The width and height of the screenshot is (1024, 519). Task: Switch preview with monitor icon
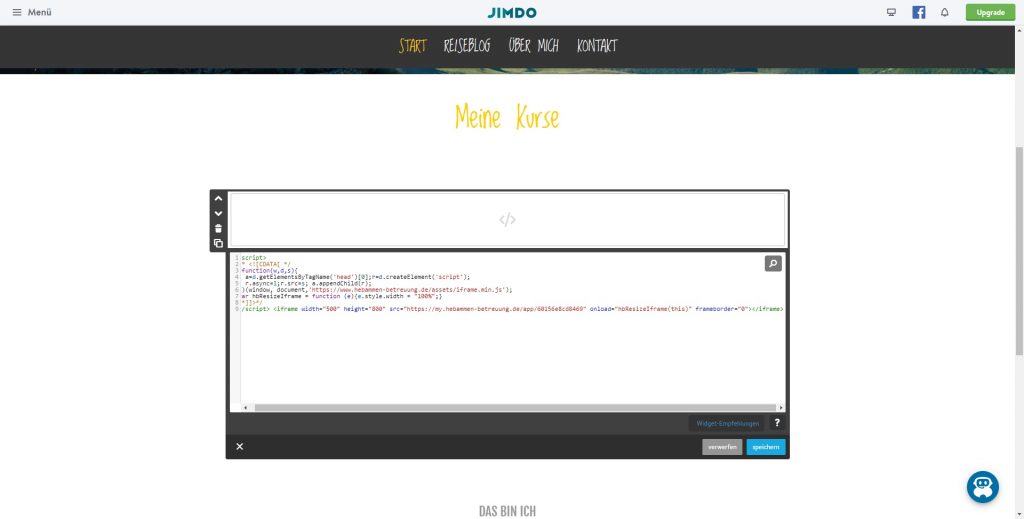(891, 13)
